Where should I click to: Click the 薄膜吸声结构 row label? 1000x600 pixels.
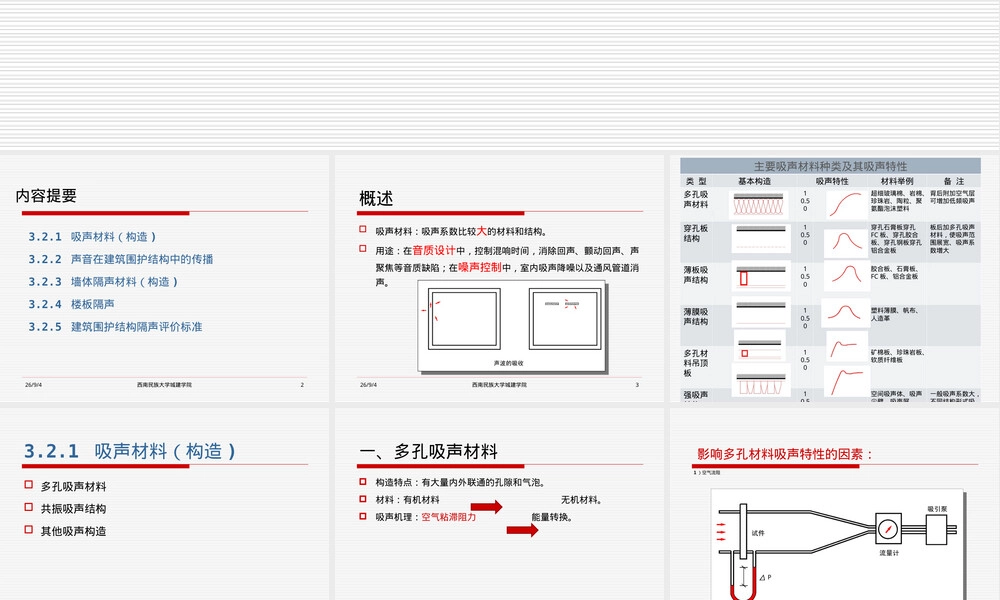pyautogui.click(x=696, y=316)
